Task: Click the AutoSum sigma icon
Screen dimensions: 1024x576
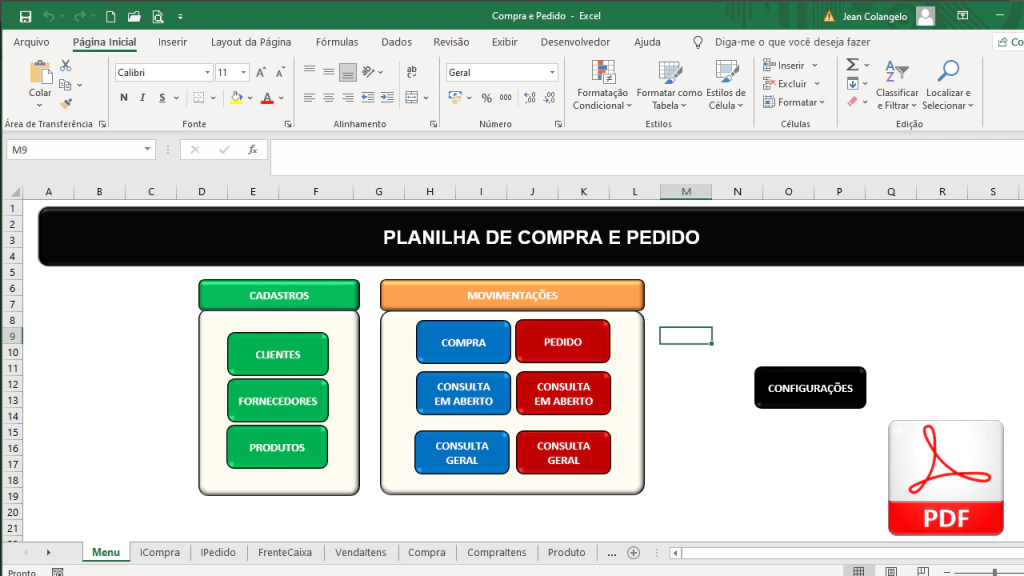Action: tap(852, 64)
